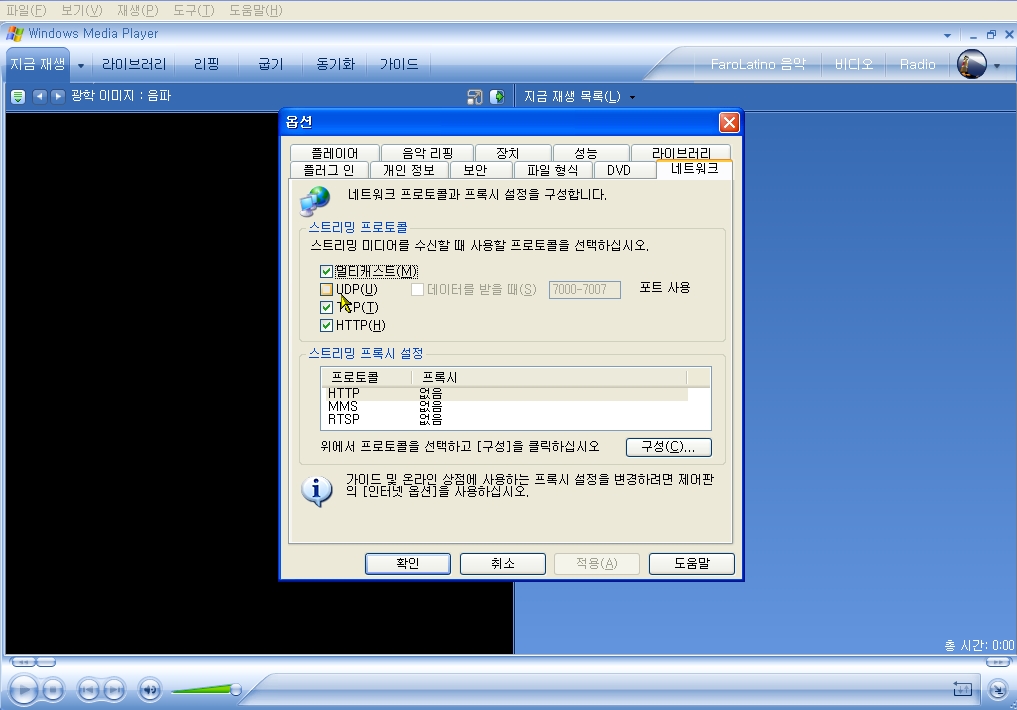The height and width of the screenshot is (710, 1017).
Task: Click the Windows Media Player logo icon
Action: (x=15, y=34)
